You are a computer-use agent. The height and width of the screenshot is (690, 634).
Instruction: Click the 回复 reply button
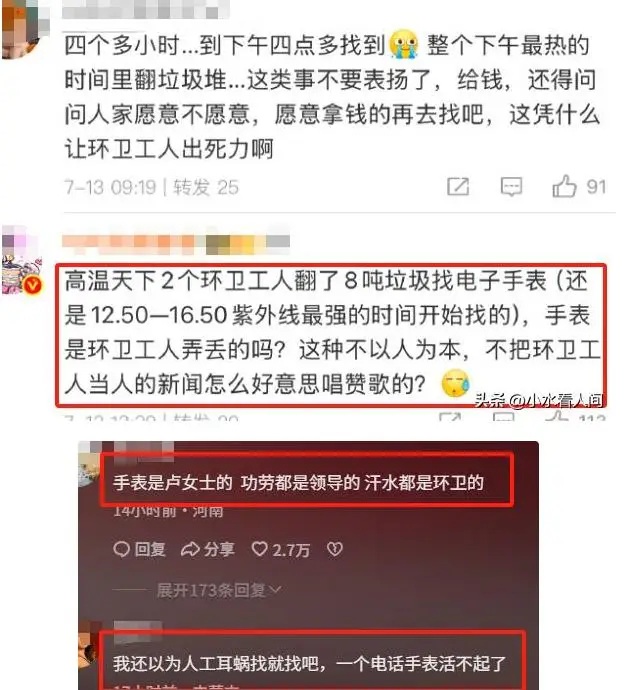coord(139,549)
